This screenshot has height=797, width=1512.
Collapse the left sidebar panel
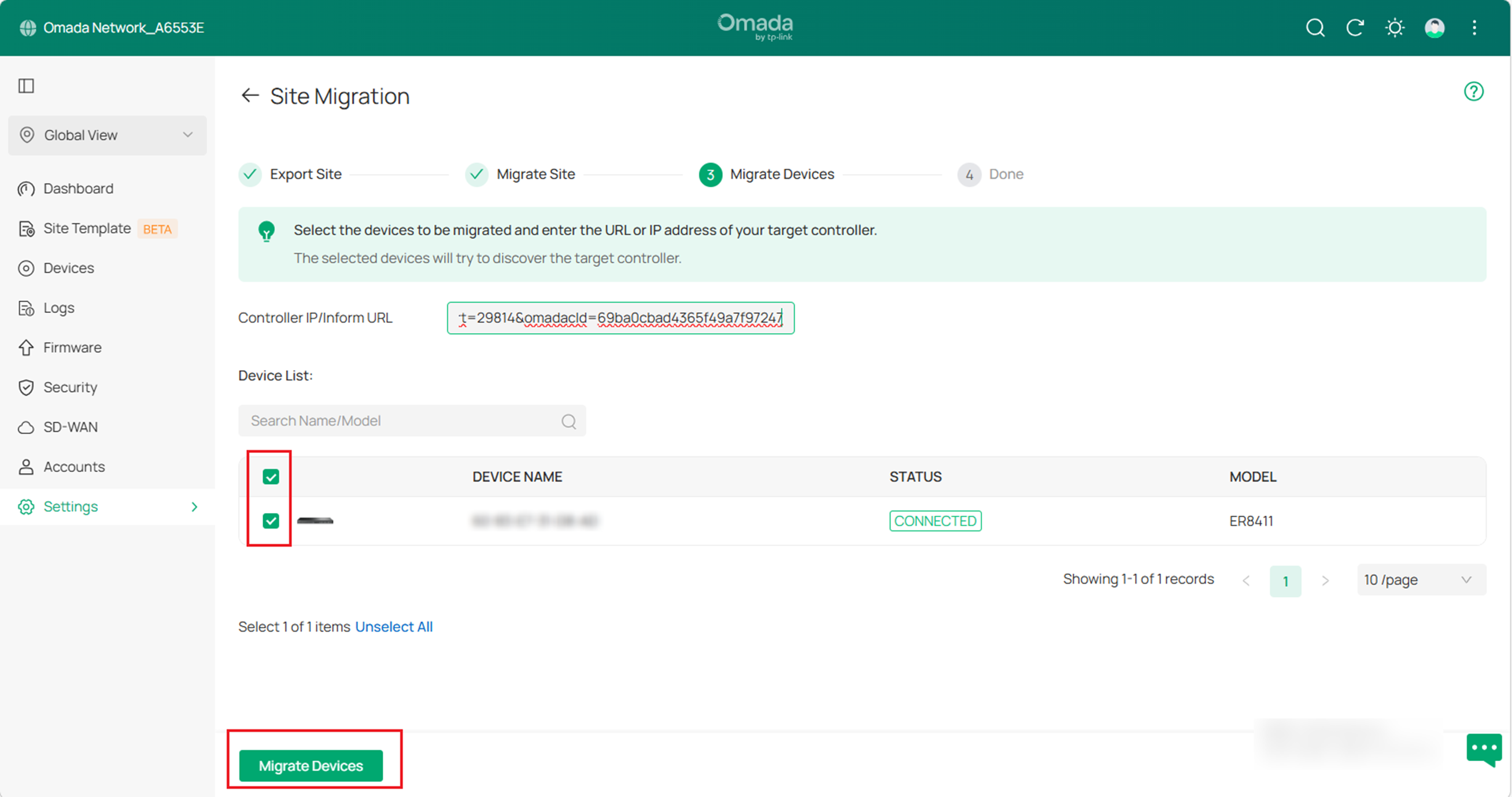click(26, 86)
